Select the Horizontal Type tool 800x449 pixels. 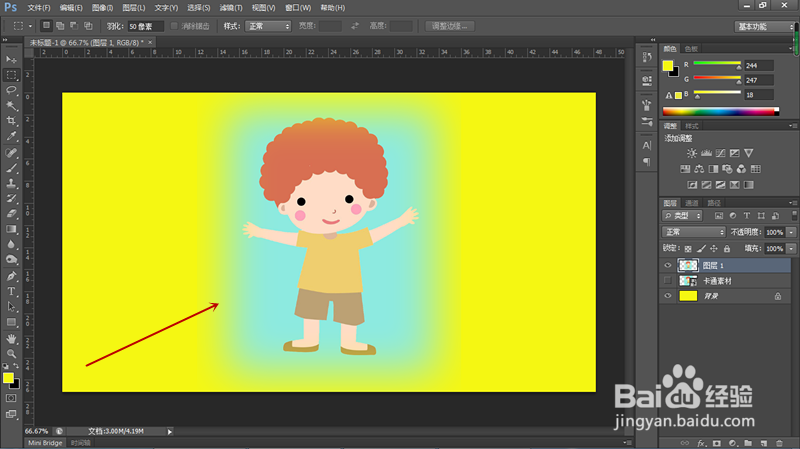click(11, 291)
